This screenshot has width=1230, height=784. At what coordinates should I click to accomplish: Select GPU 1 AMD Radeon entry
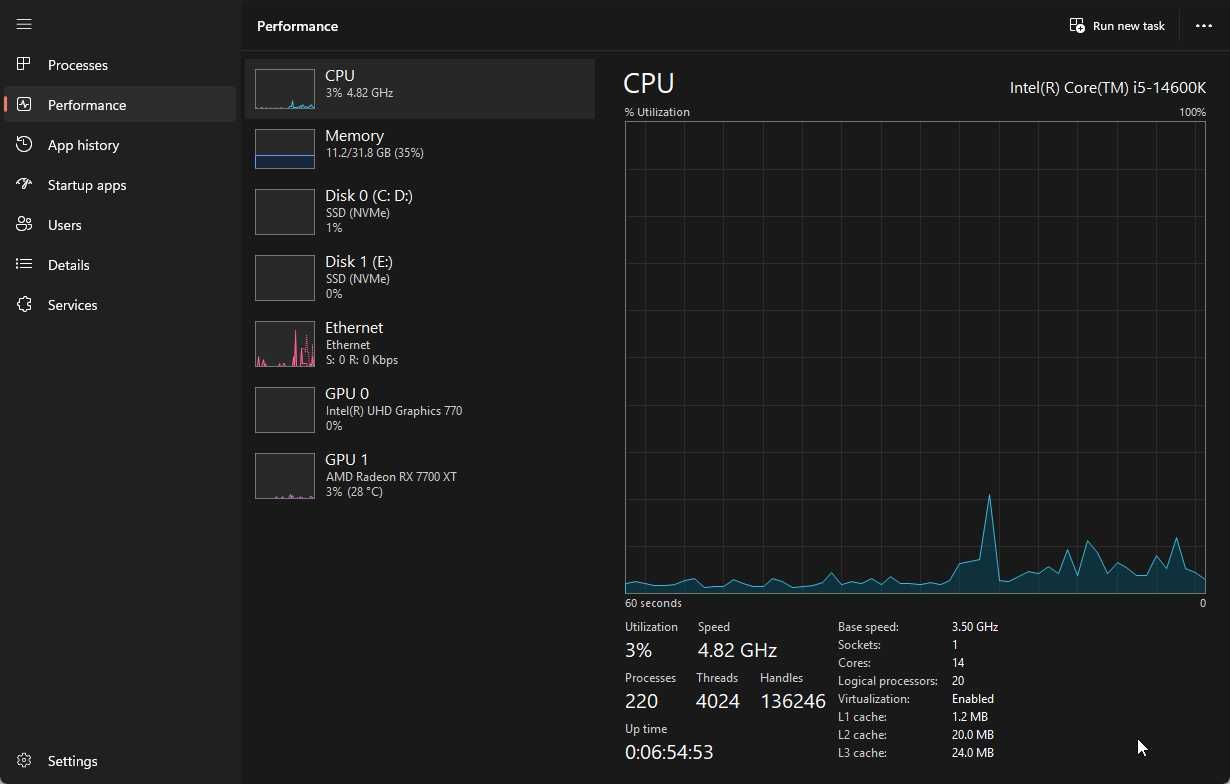420,476
